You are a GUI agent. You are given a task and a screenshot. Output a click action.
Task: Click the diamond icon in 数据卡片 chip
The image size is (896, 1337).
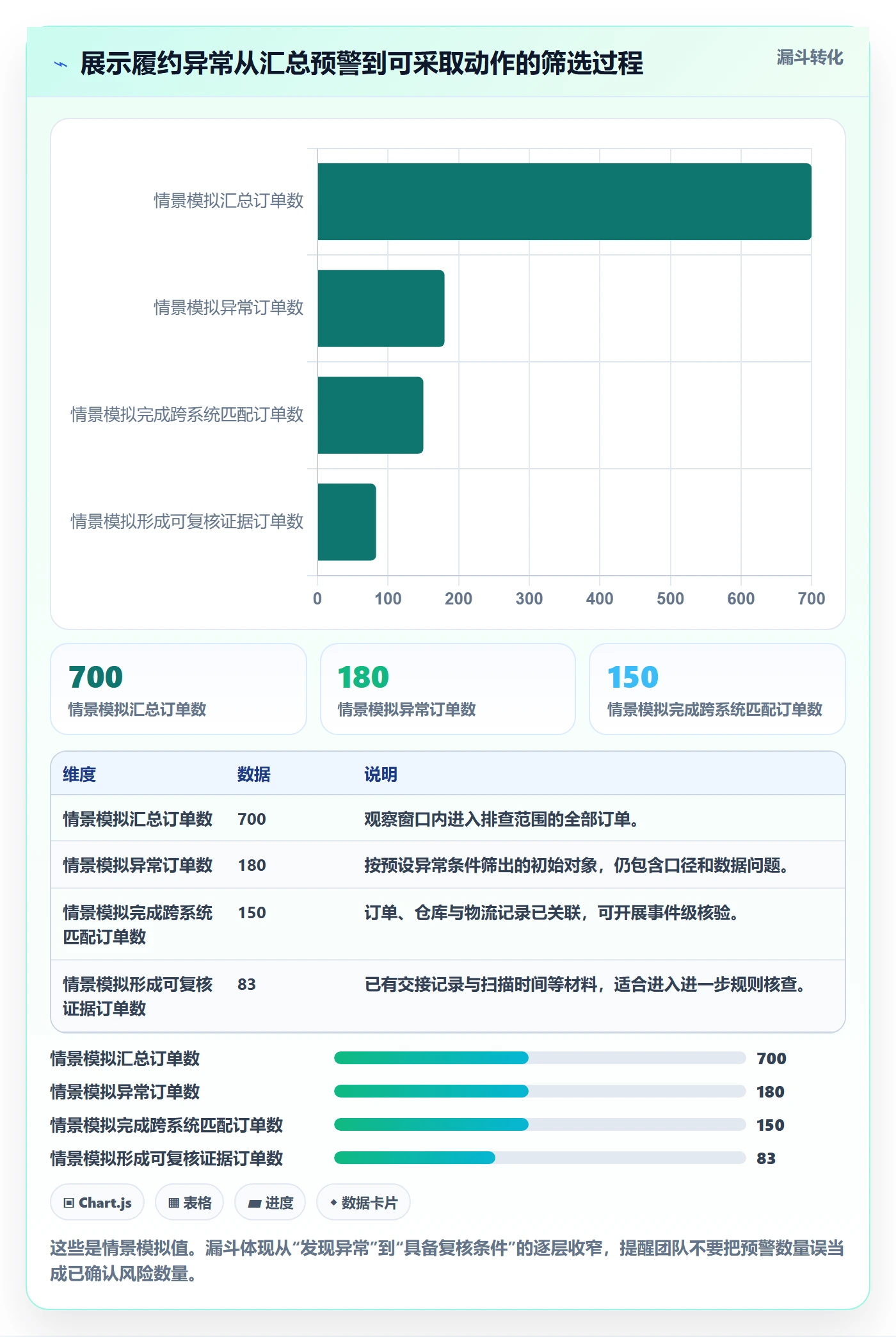point(333,1203)
